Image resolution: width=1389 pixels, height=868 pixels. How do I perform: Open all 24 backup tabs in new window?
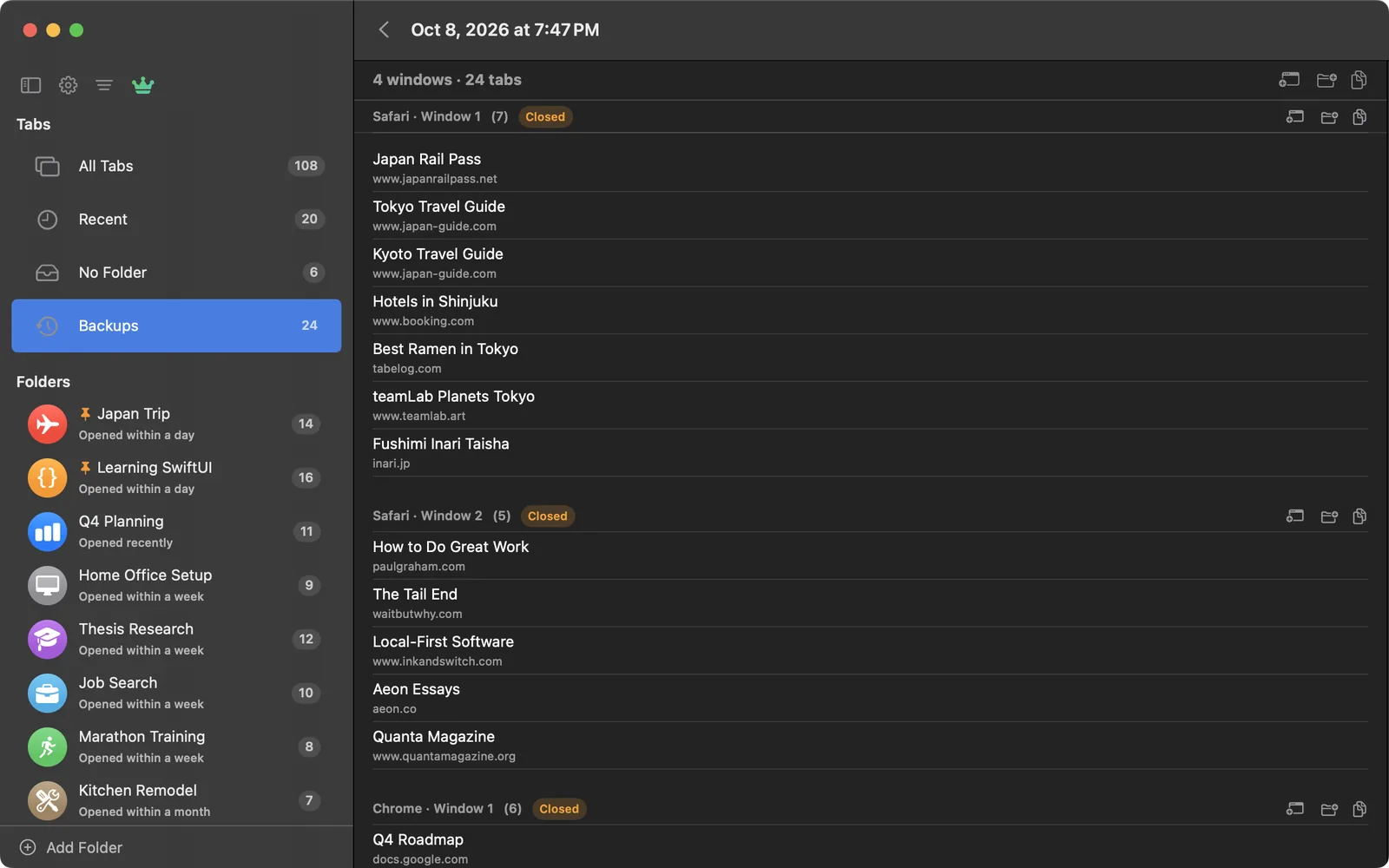(1289, 80)
